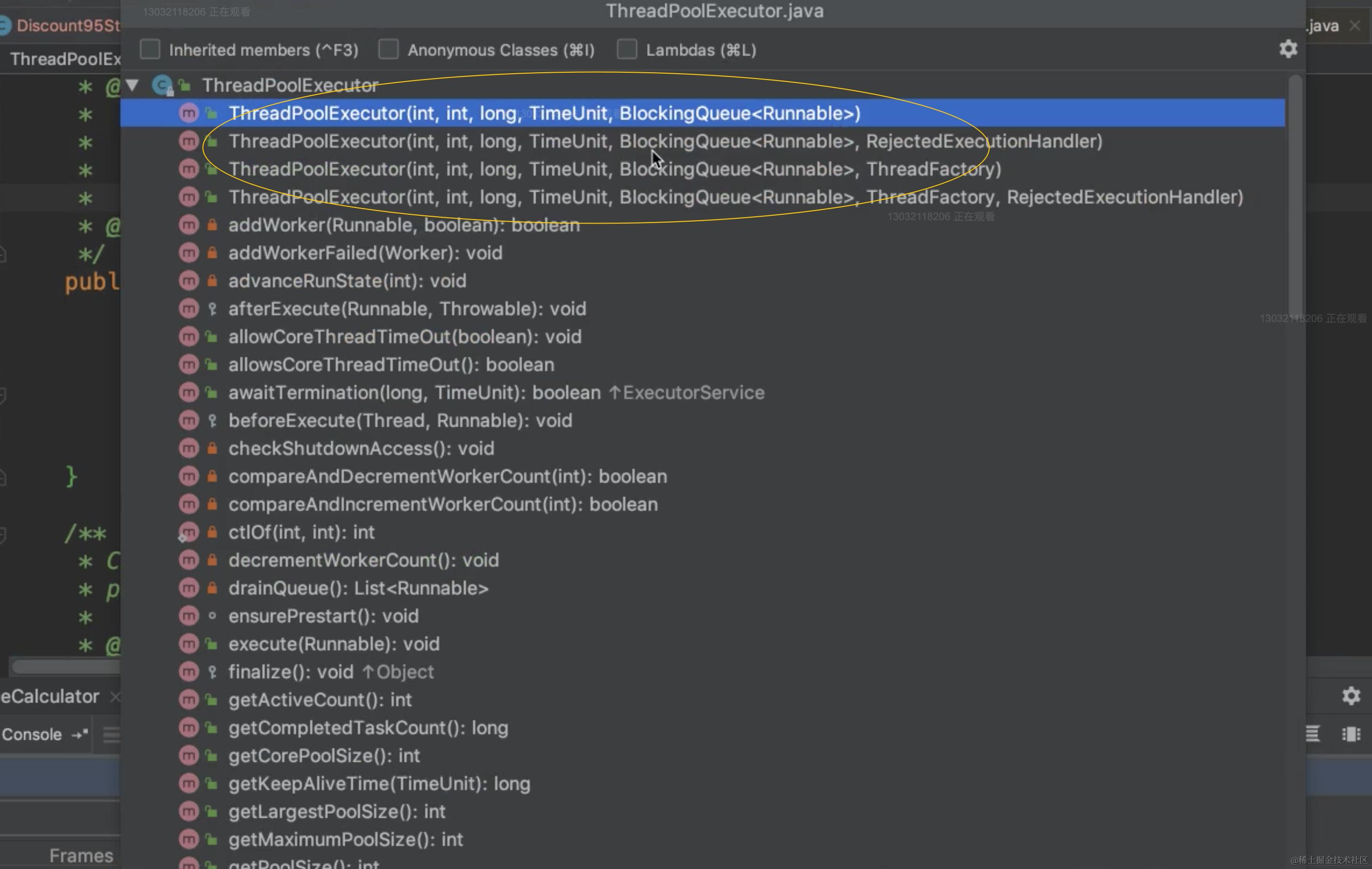Screen dimensions: 1372x869
Task: Click method icon beside drainQueue()
Action: 189,588
